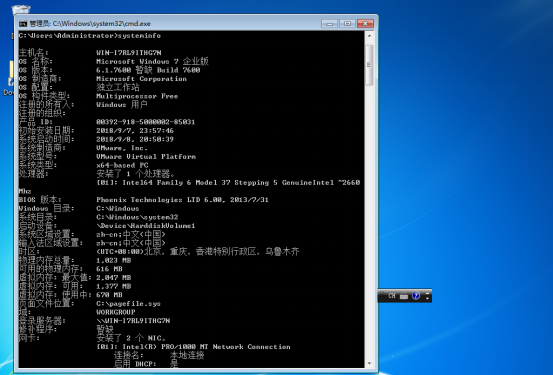The width and height of the screenshot is (553, 375).
Task: Click '独立工作站' OS configuration value
Action: click(118, 87)
